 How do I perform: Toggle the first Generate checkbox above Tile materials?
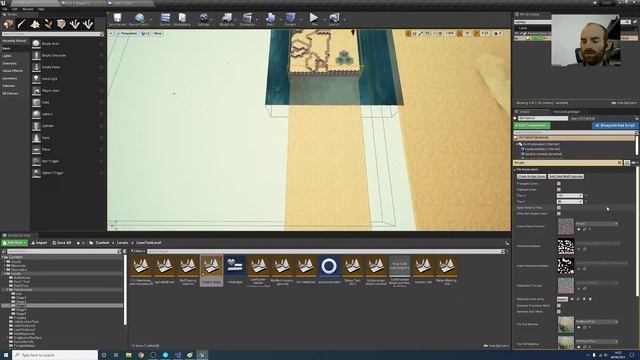pos(559,305)
